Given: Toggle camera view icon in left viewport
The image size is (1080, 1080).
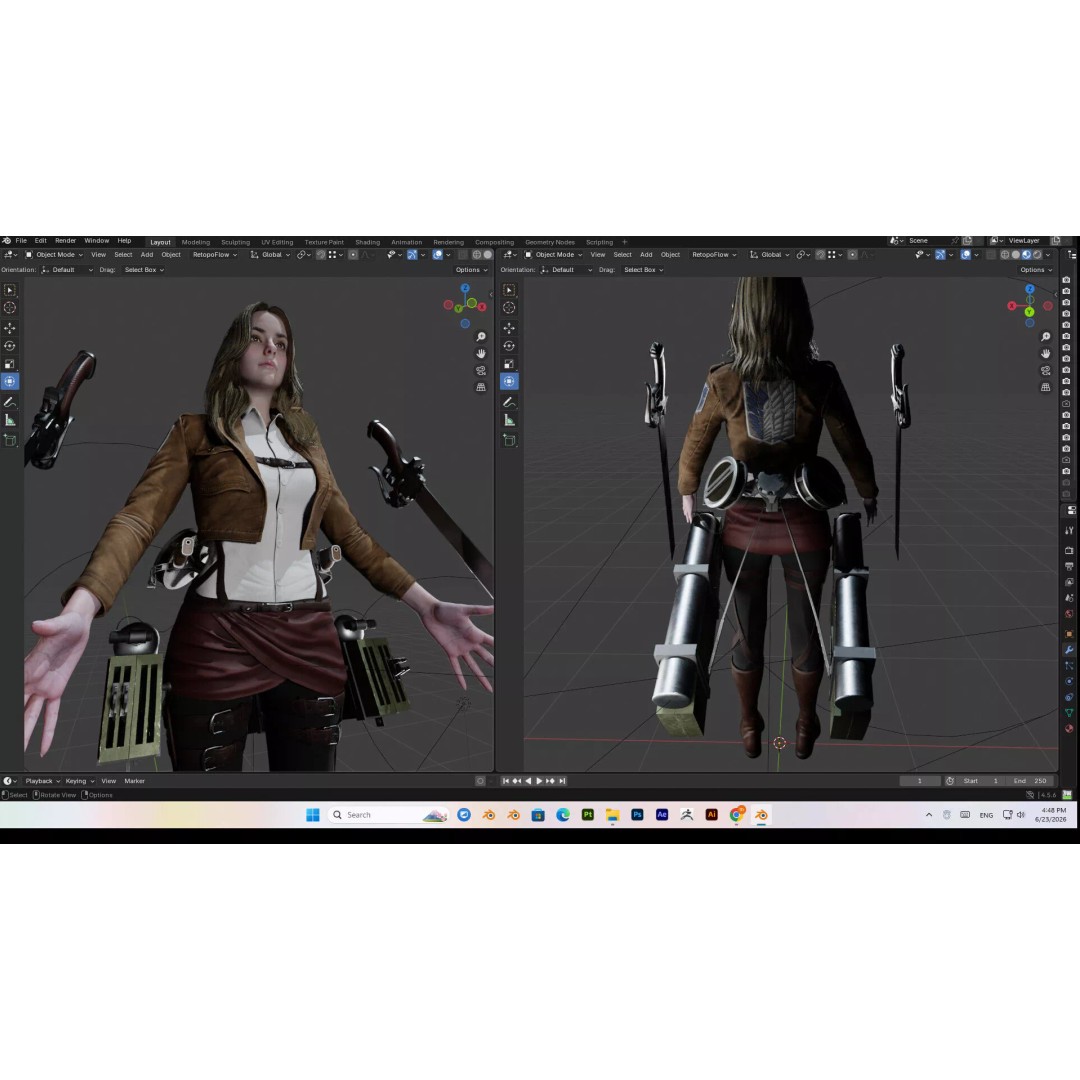Looking at the screenshot, I should pyautogui.click(x=481, y=371).
